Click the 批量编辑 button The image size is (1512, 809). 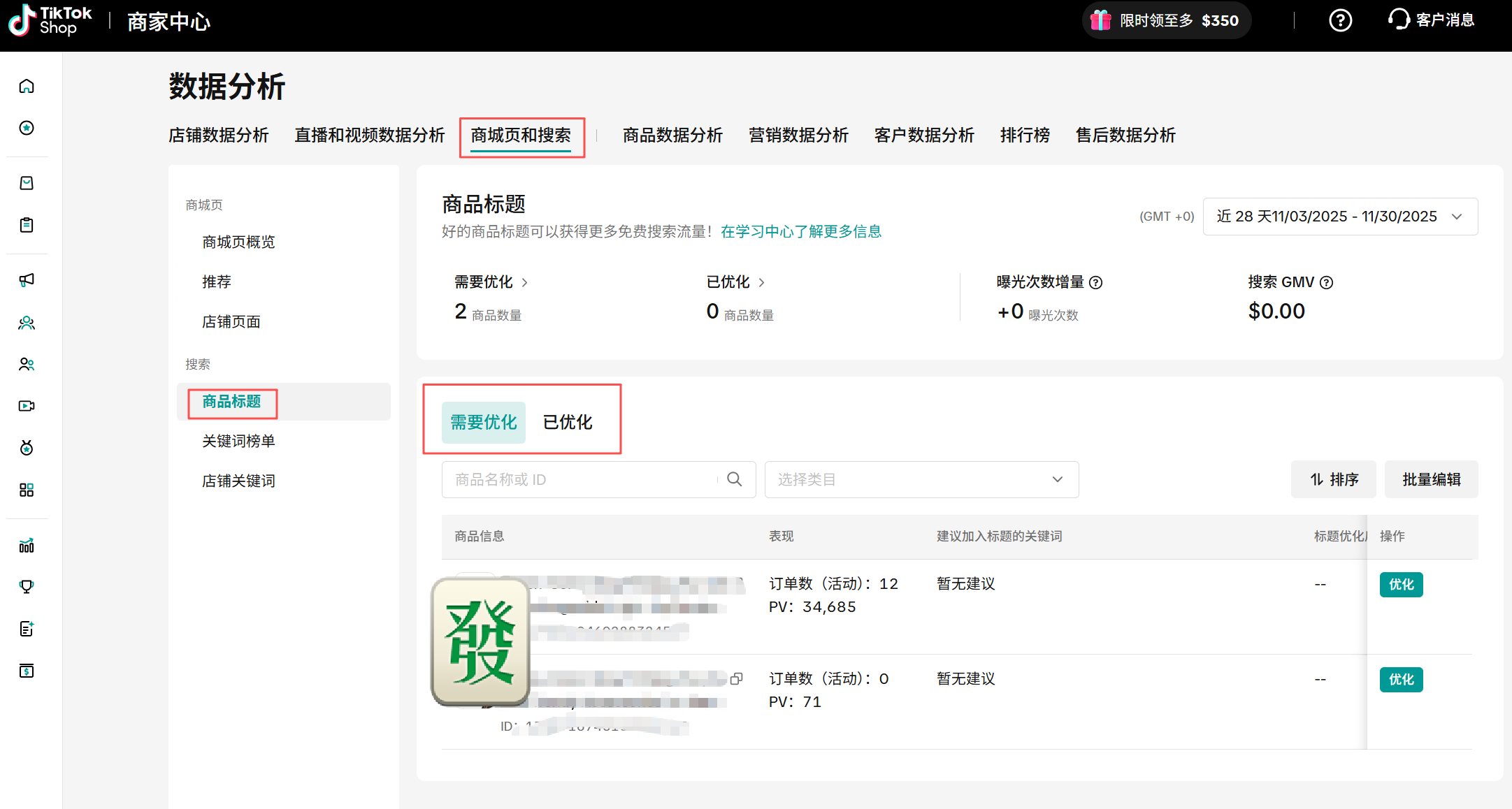1431,479
